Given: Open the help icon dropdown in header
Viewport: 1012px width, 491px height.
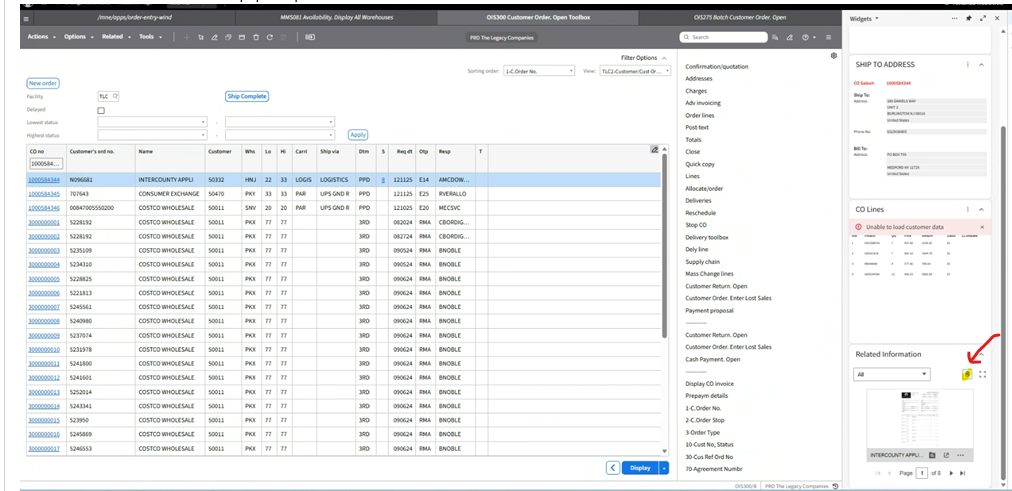Looking at the screenshot, I should point(808,37).
